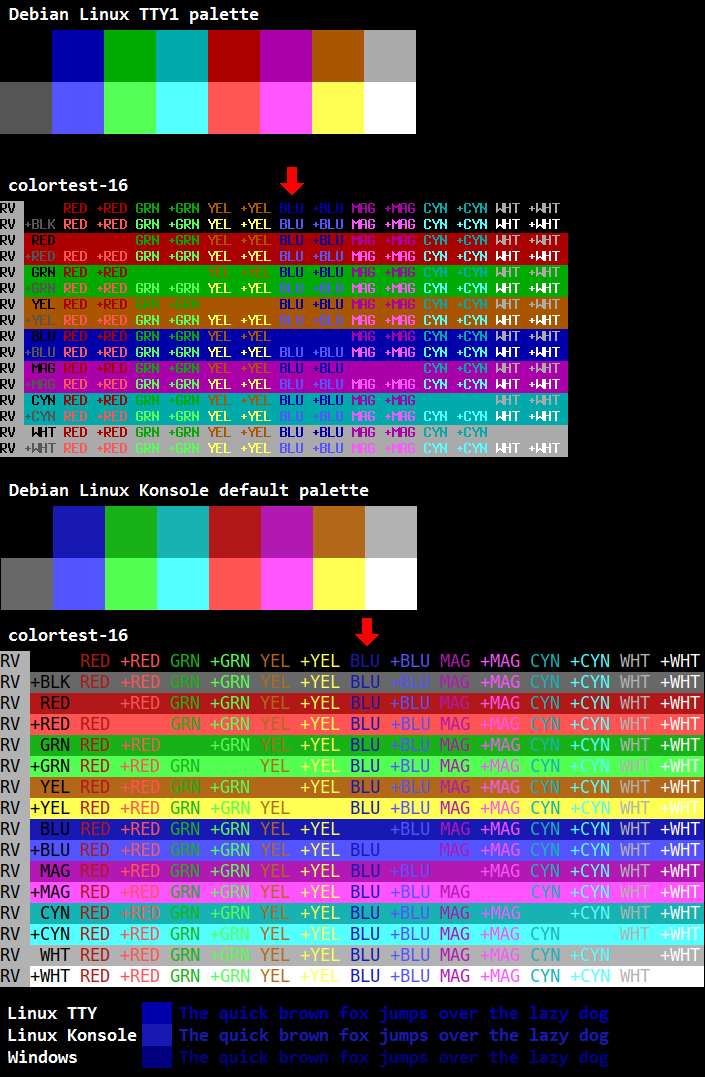Click 'Debian Linux Konsole default palette' heading
The height and width of the screenshot is (1077, 705).
(188, 490)
